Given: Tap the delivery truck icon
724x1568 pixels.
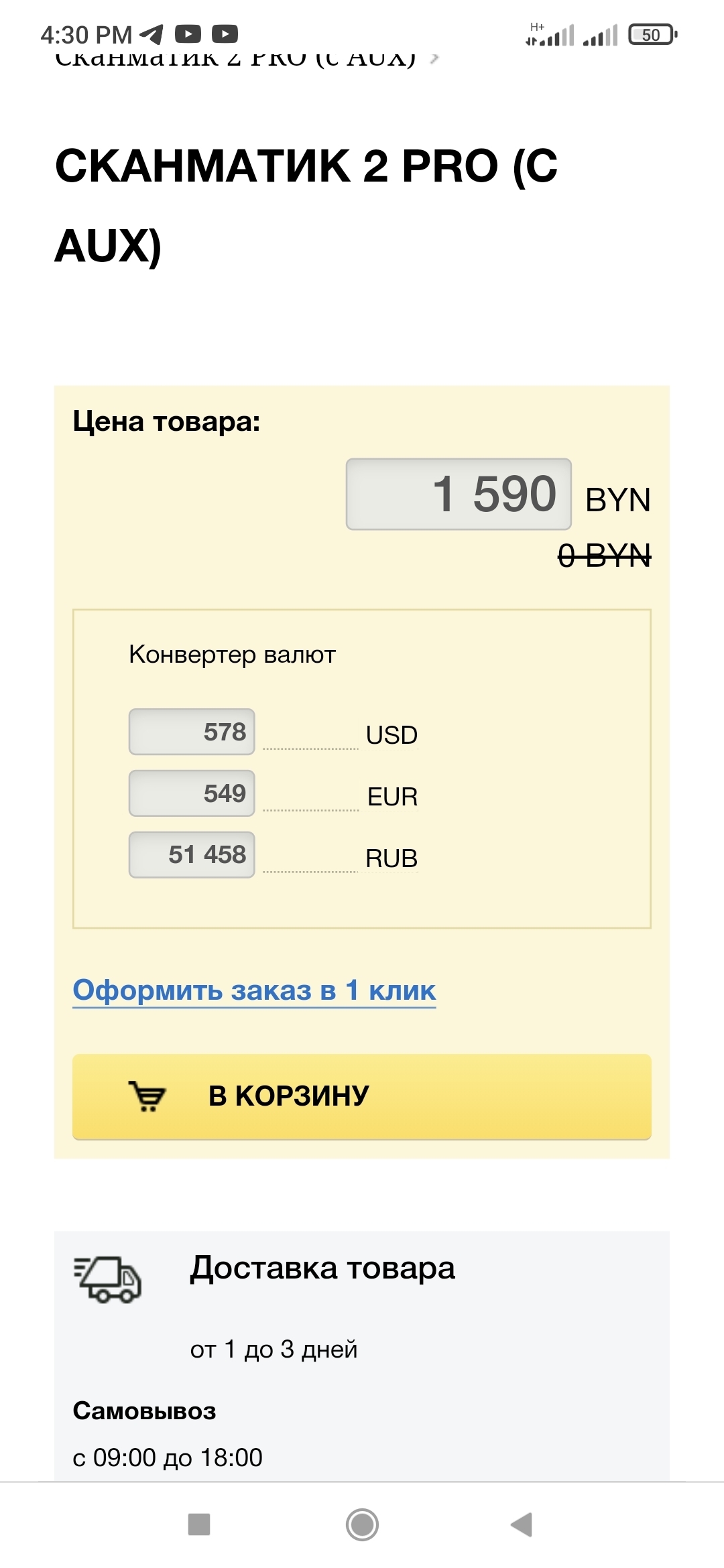Looking at the screenshot, I should tap(108, 1279).
